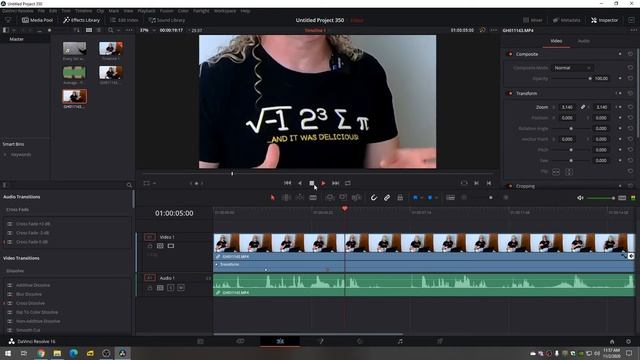Select the arrow Selection Mode tool
640x360 pixels.
(273, 198)
